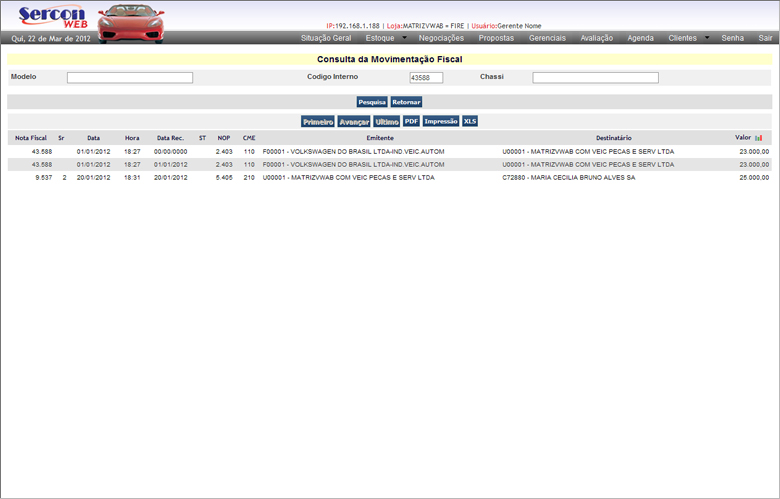
Task: Go to first page with Primeiro
Action: (x=318, y=121)
